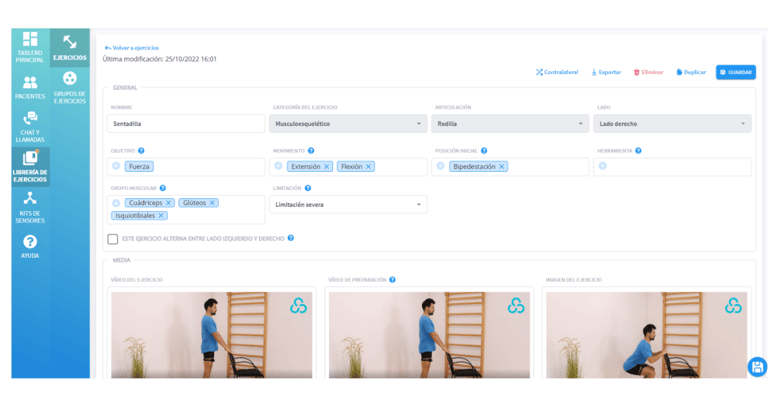
Task: Open Pacientes section
Action: (x=30, y=87)
